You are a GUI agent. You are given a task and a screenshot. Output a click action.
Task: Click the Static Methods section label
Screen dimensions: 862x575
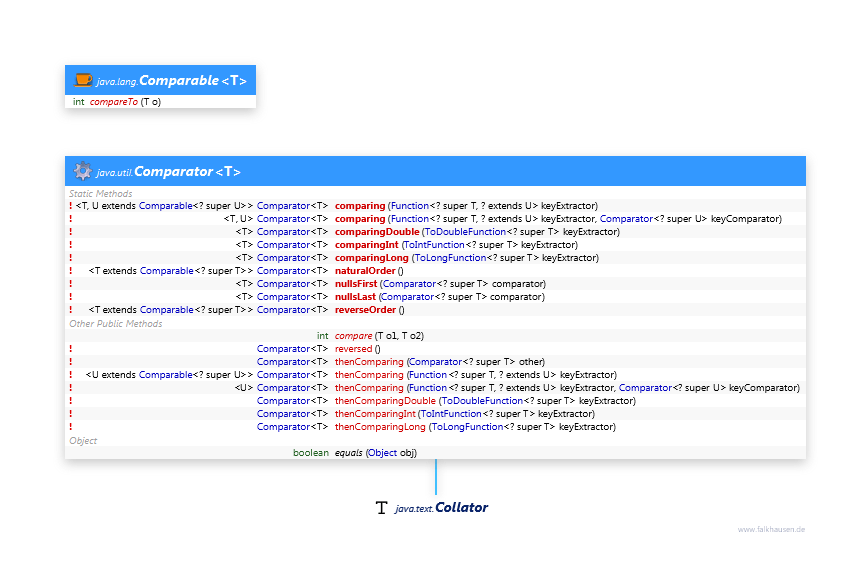pyautogui.click(x=101, y=193)
